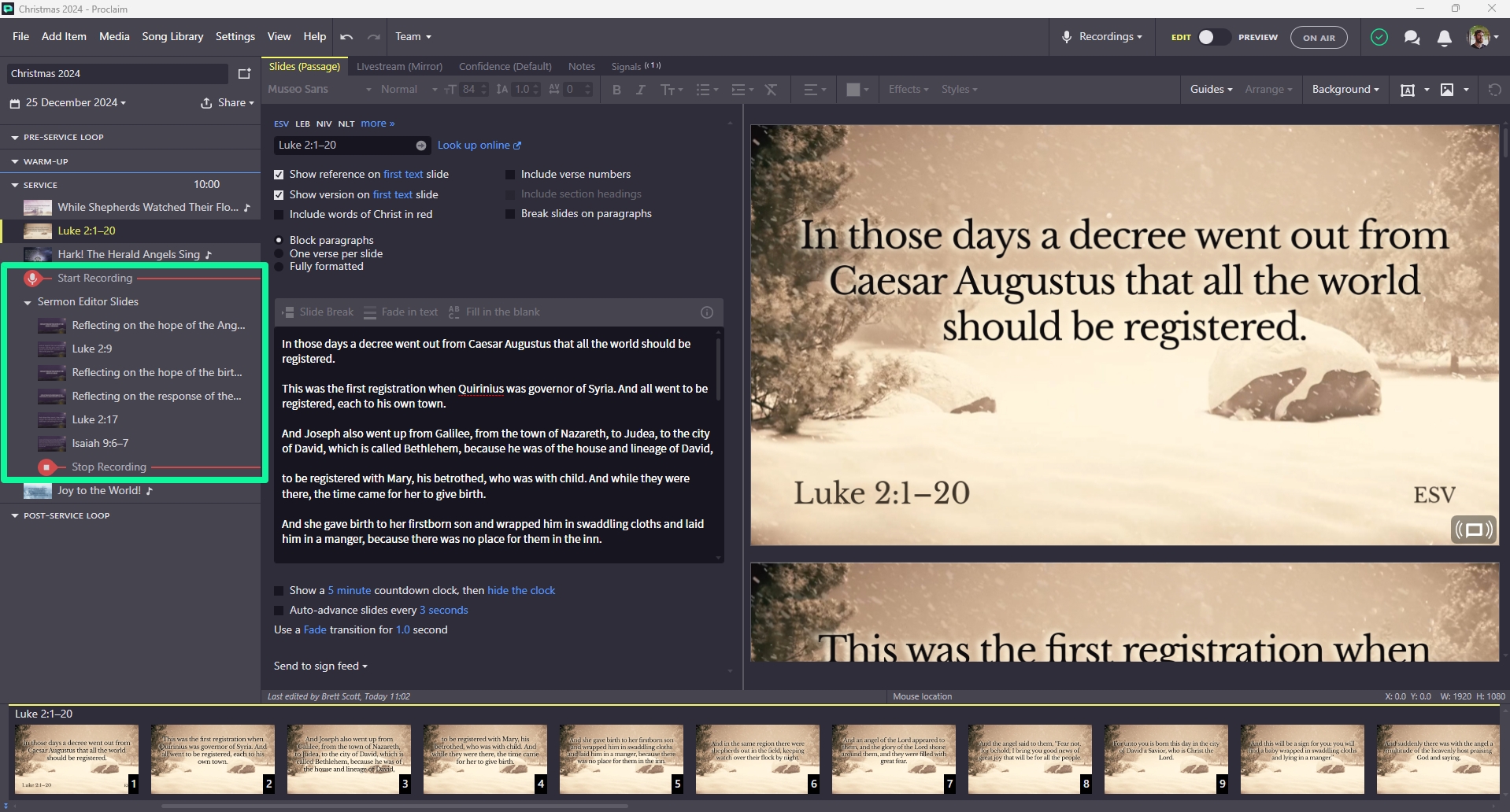Collapse the Warm-Up section

tap(15, 162)
